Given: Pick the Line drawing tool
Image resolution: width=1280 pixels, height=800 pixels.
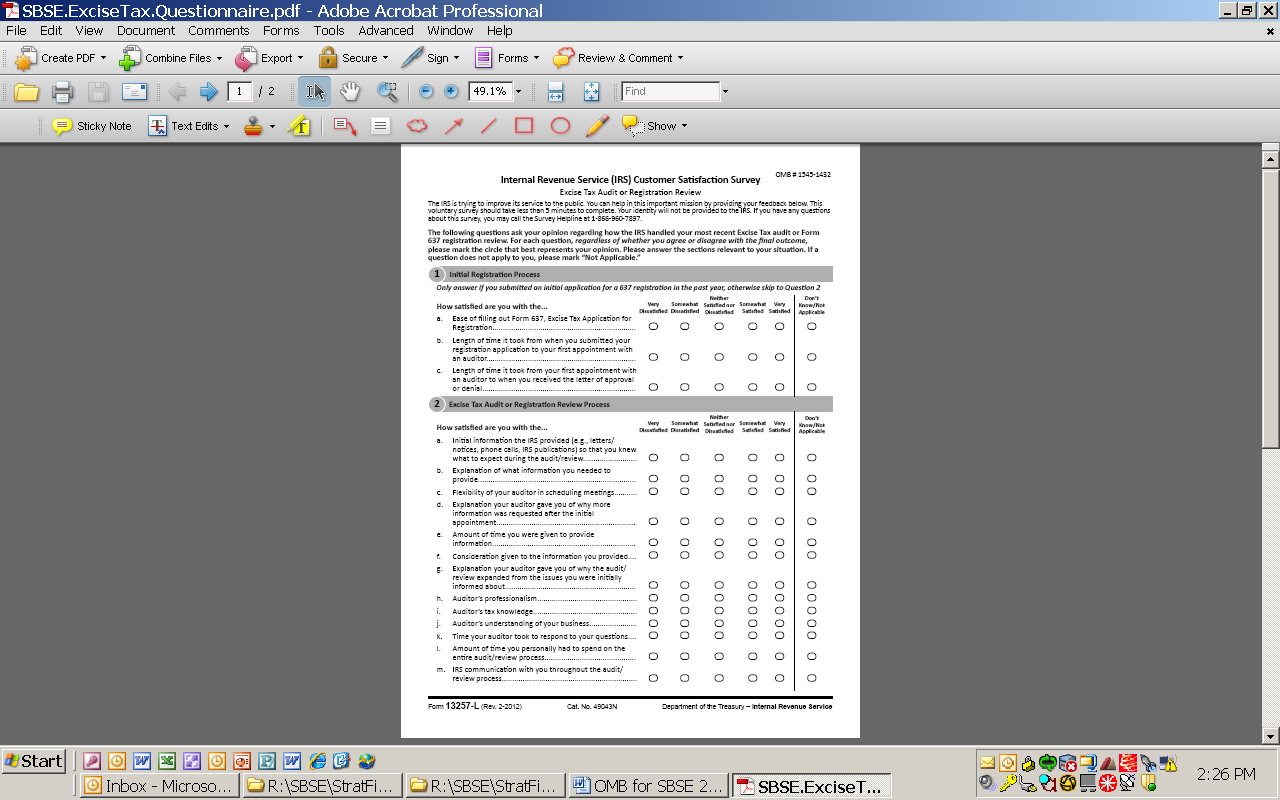Looking at the screenshot, I should click(x=488, y=126).
